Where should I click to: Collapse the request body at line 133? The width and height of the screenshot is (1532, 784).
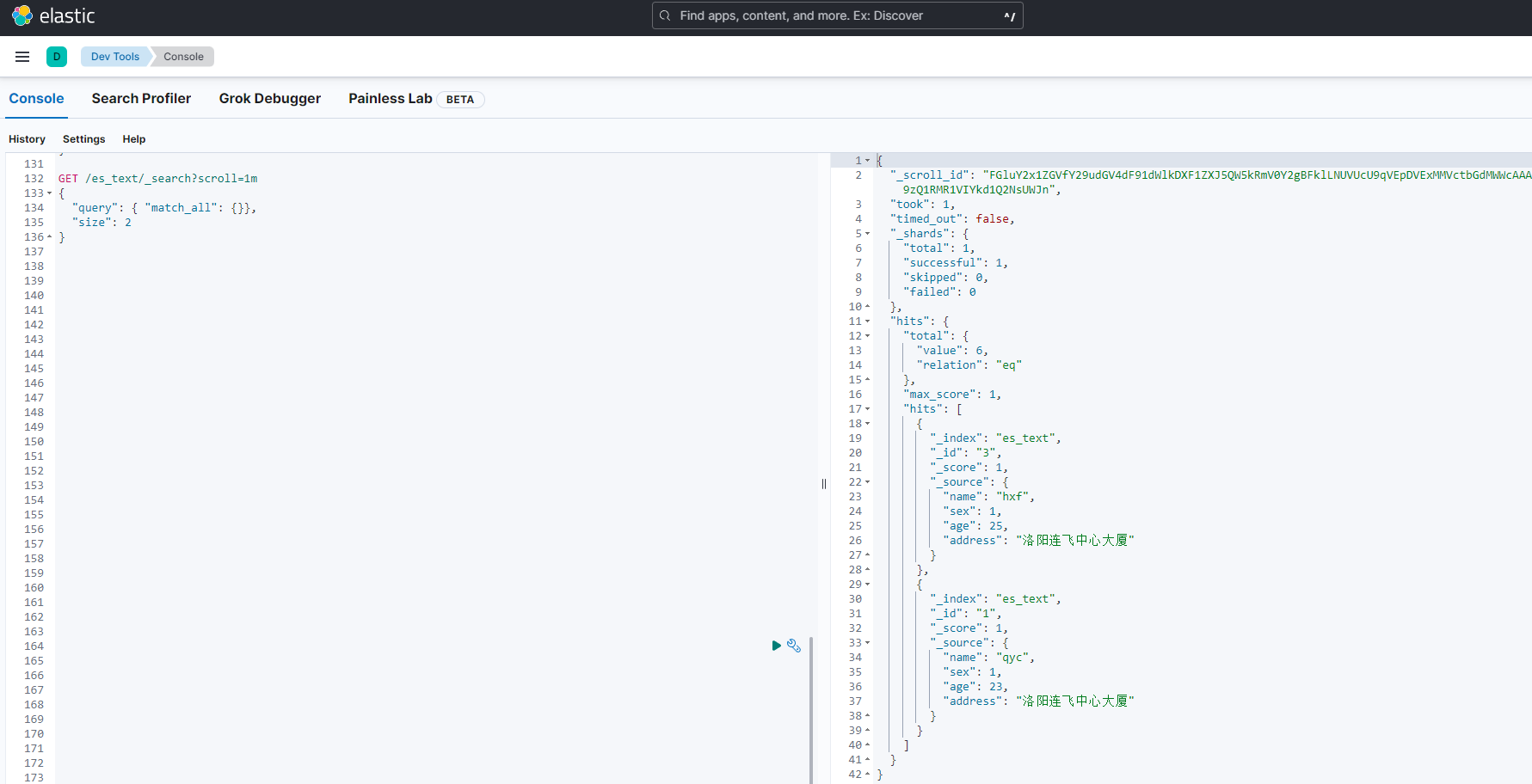[49, 193]
